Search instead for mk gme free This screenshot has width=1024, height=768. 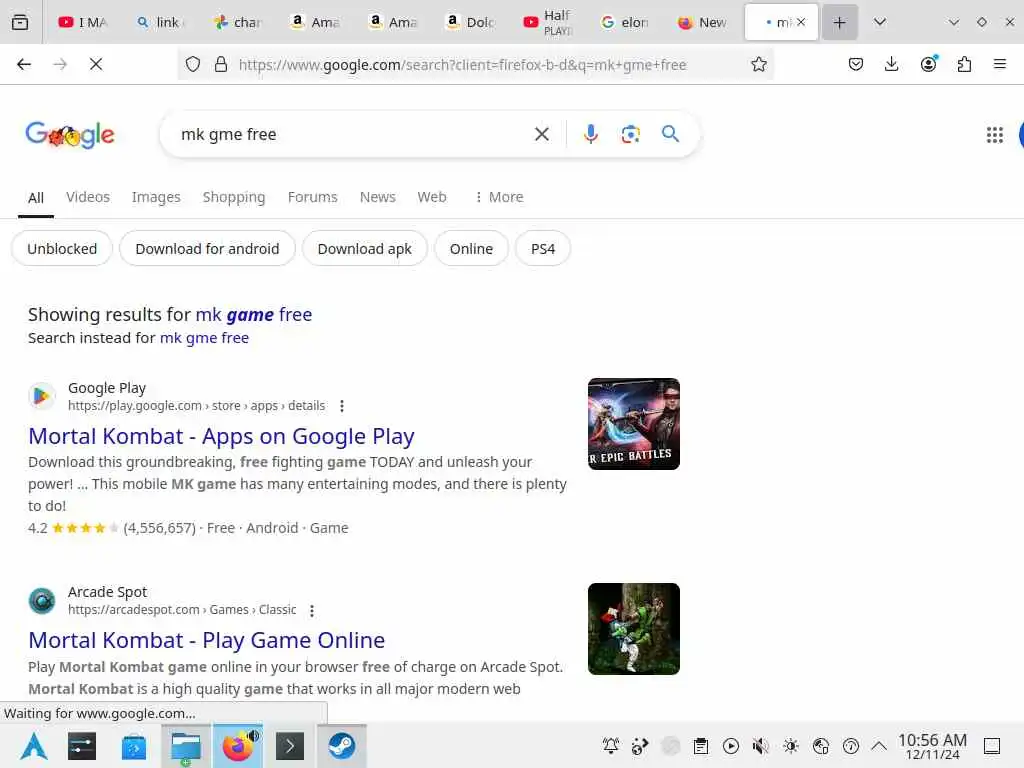pyautogui.click(x=204, y=338)
